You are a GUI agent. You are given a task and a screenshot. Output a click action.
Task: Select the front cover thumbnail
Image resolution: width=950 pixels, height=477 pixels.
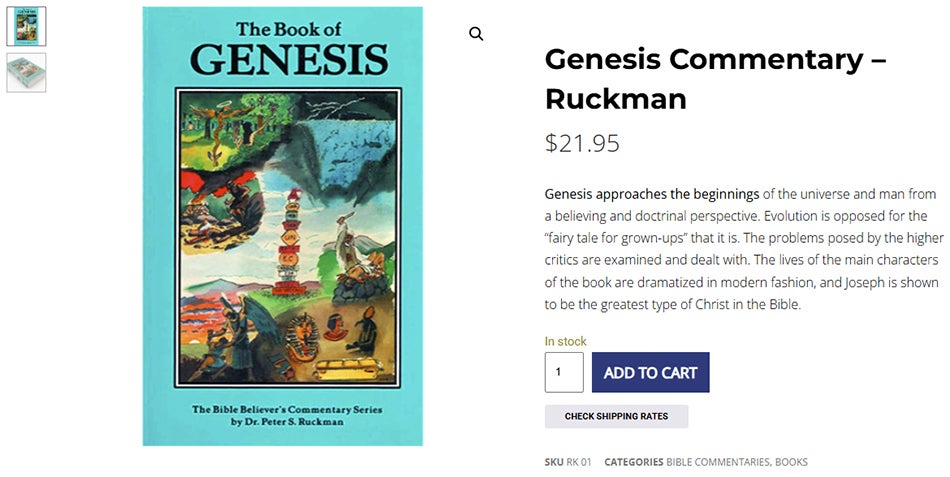(26, 26)
